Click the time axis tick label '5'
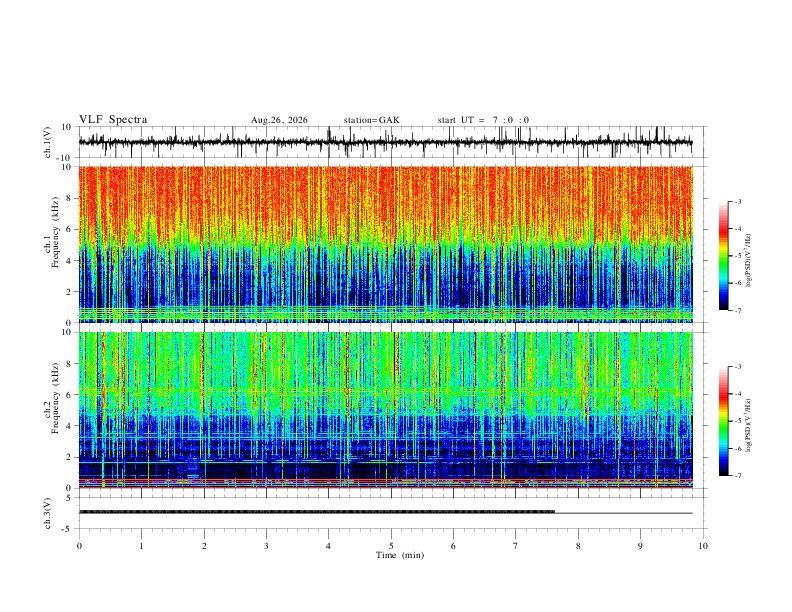The image size is (792, 612). click(391, 546)
